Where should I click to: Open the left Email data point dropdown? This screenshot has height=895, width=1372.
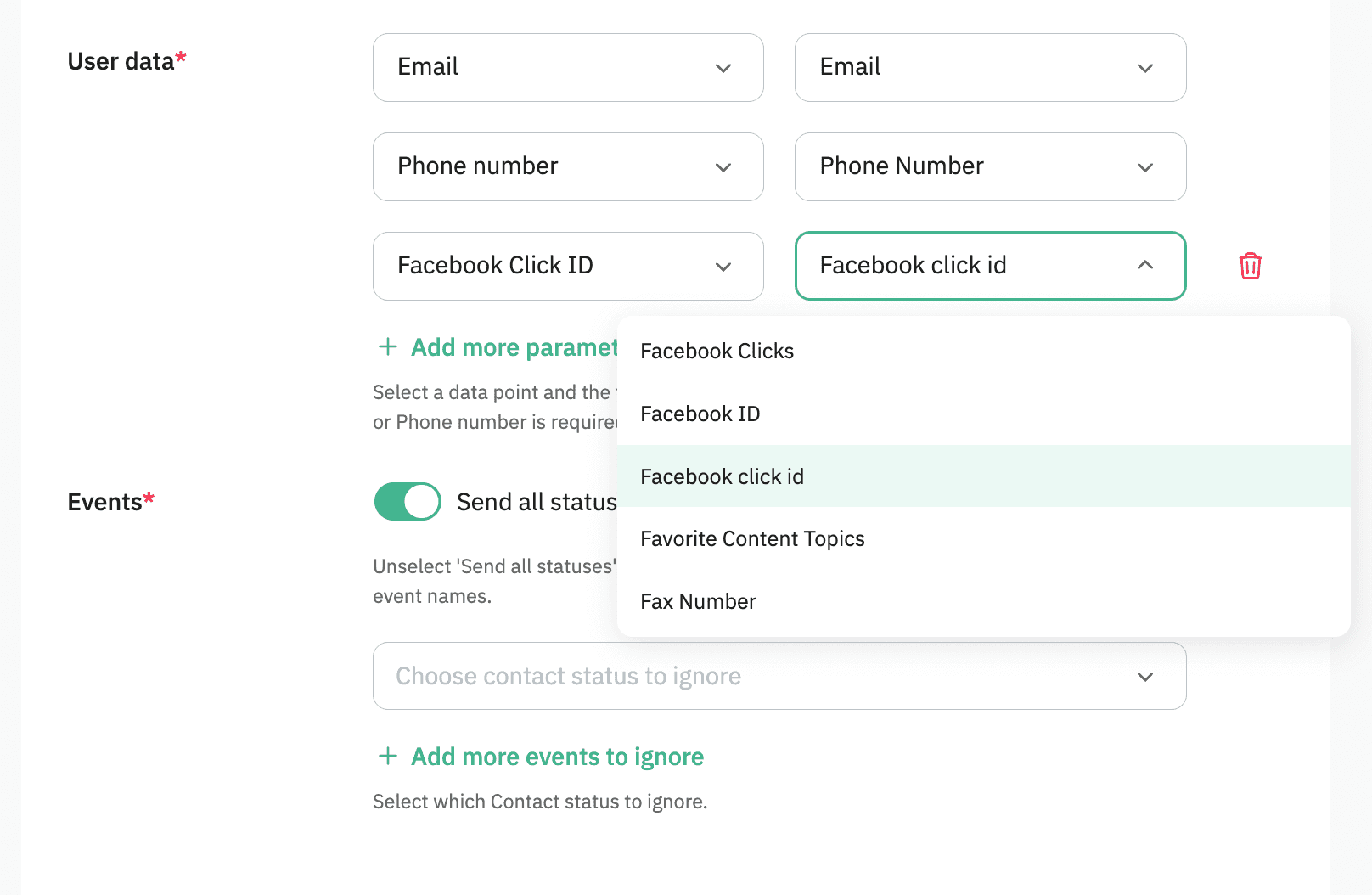pos(552,68)
